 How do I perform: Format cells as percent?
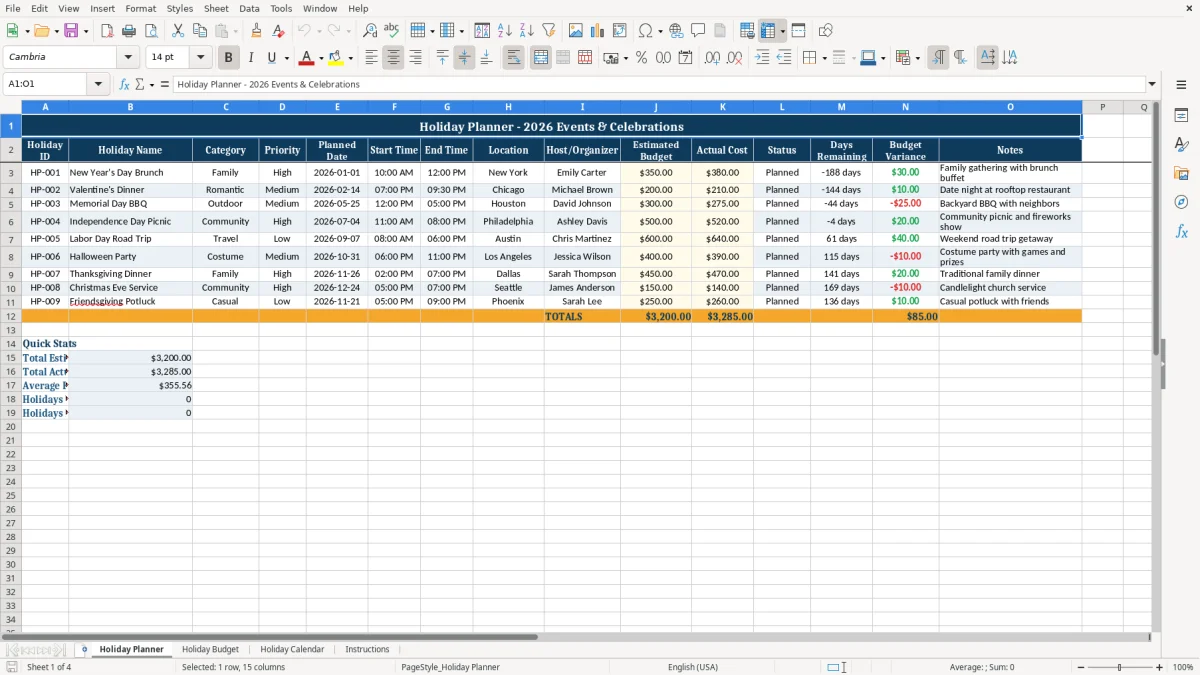point(641,58)
